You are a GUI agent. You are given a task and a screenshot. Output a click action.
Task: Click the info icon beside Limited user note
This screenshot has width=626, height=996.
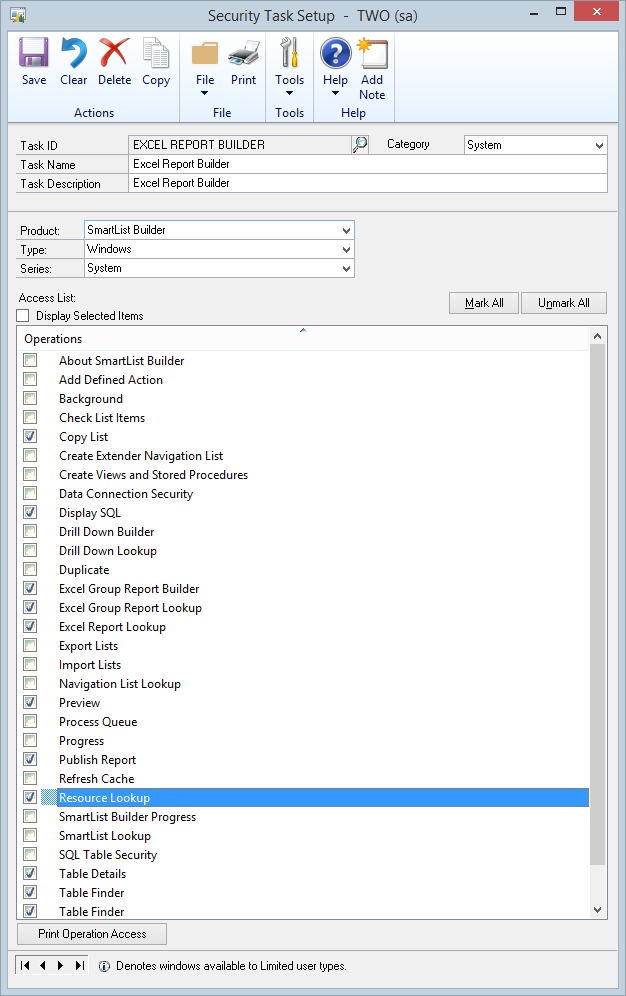tap(105, 966)
